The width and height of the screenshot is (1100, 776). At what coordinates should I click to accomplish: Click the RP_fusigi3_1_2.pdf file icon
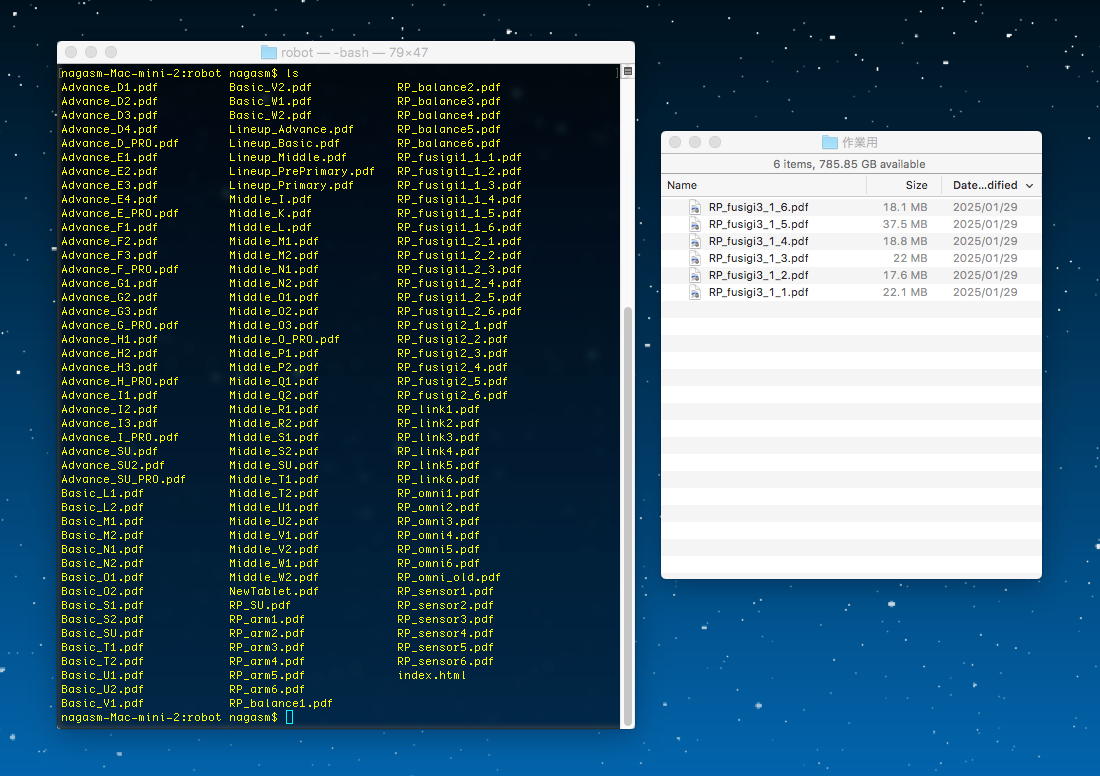click(696, 275)
